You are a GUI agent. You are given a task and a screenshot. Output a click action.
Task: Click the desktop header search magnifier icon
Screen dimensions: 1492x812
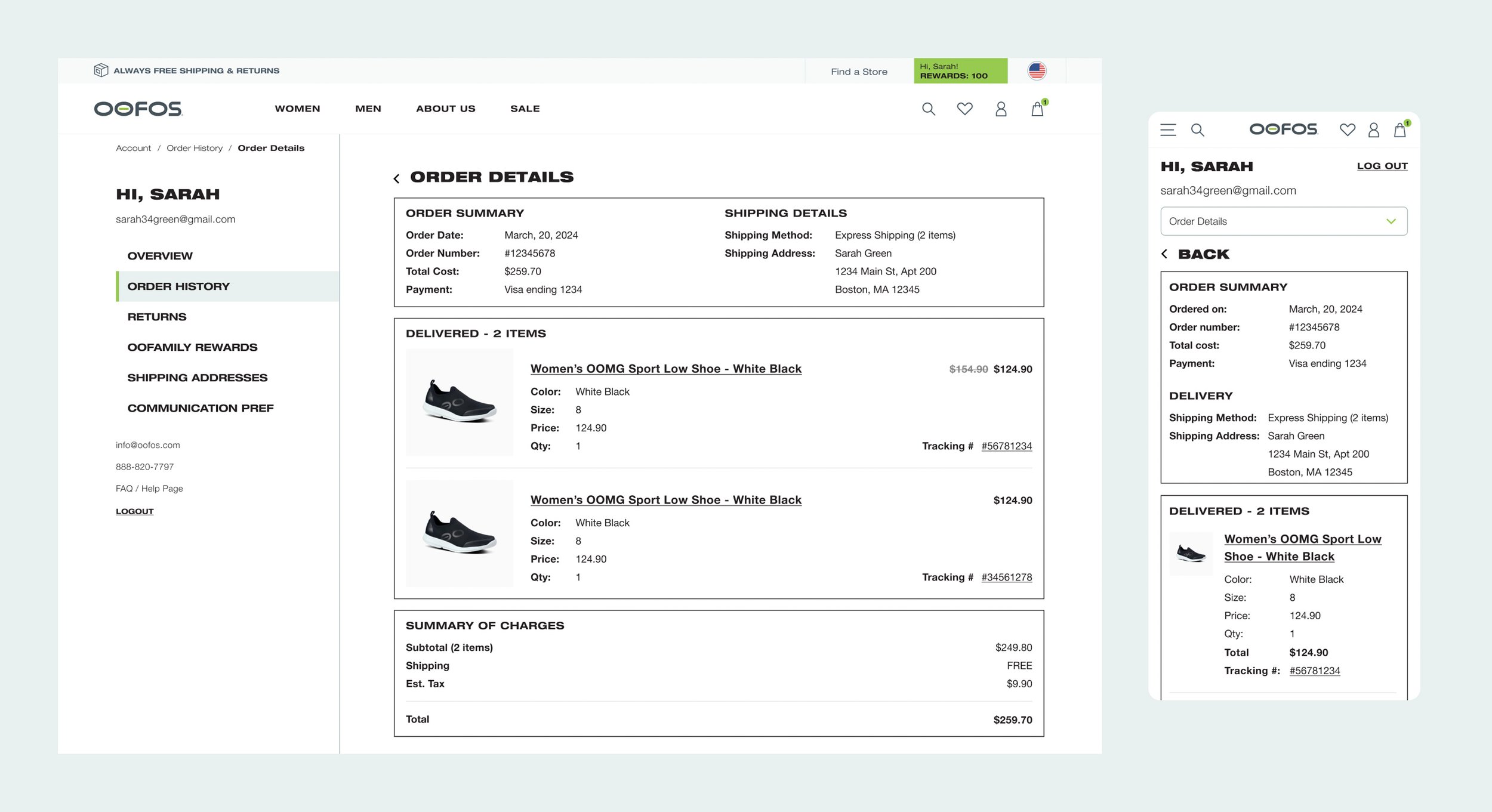[928, 109]
